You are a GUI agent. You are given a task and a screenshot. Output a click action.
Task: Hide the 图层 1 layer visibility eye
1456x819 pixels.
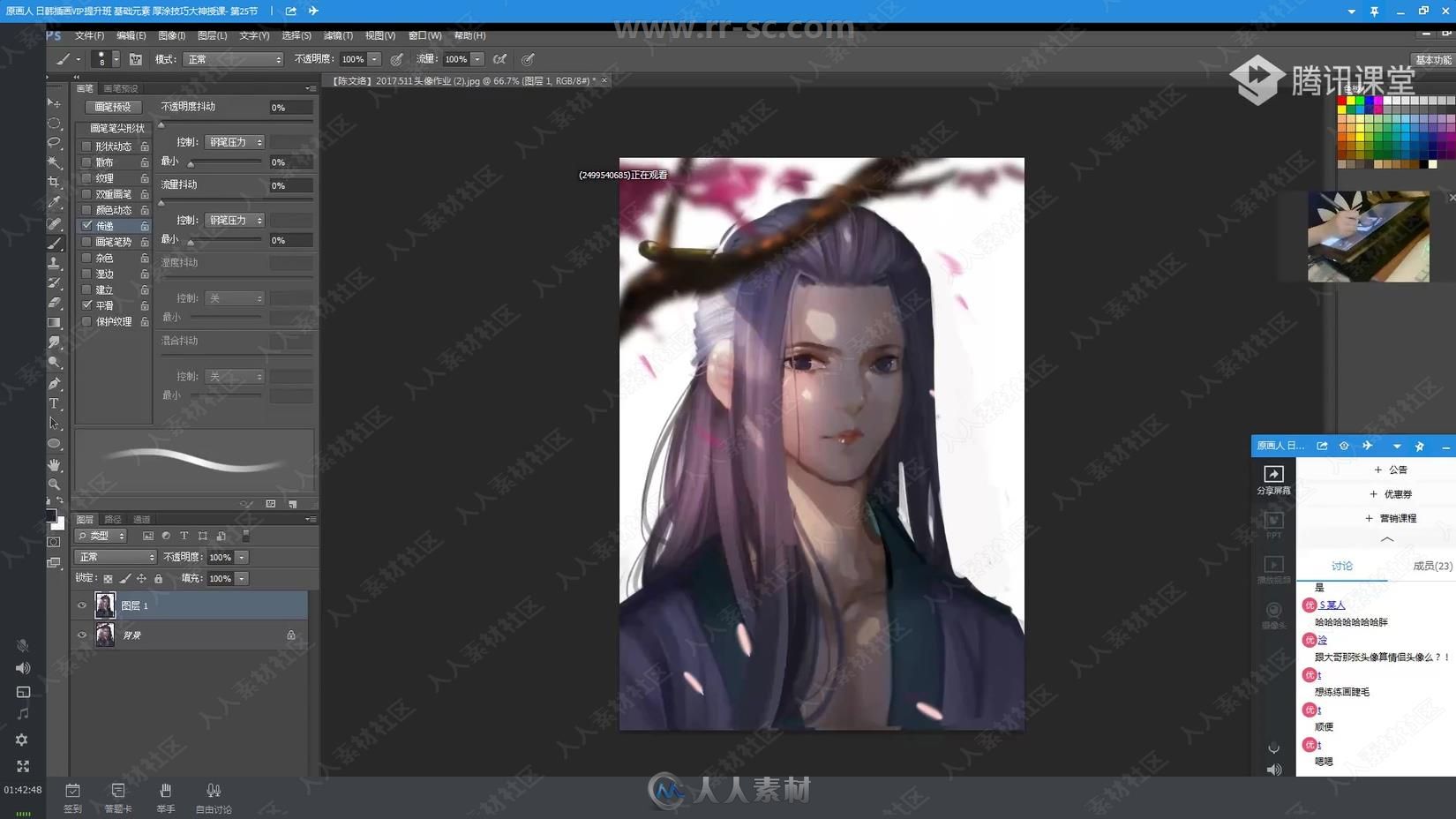point(82,605)
